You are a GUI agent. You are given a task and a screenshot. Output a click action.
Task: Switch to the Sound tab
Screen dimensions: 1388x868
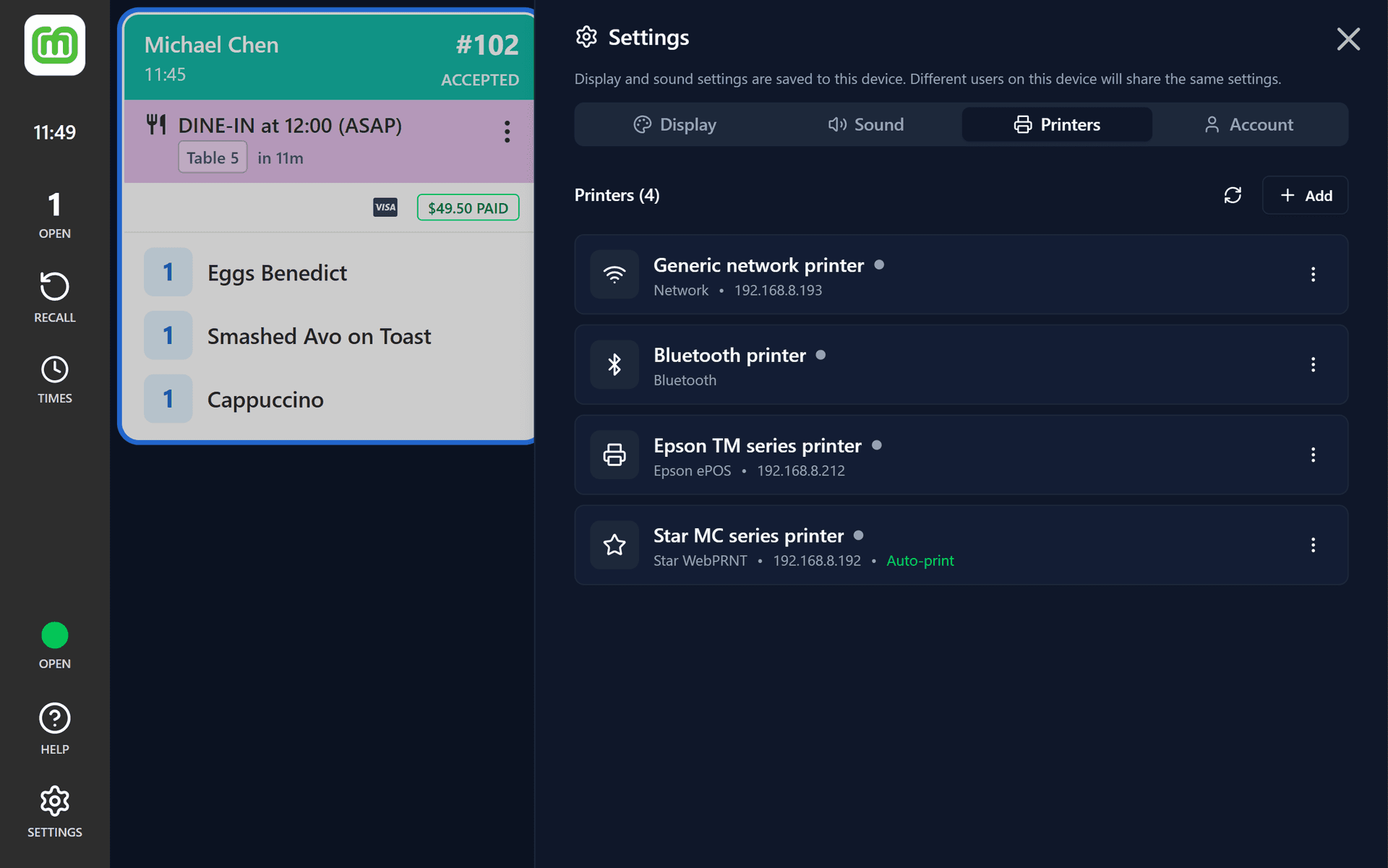pos(865,124)
